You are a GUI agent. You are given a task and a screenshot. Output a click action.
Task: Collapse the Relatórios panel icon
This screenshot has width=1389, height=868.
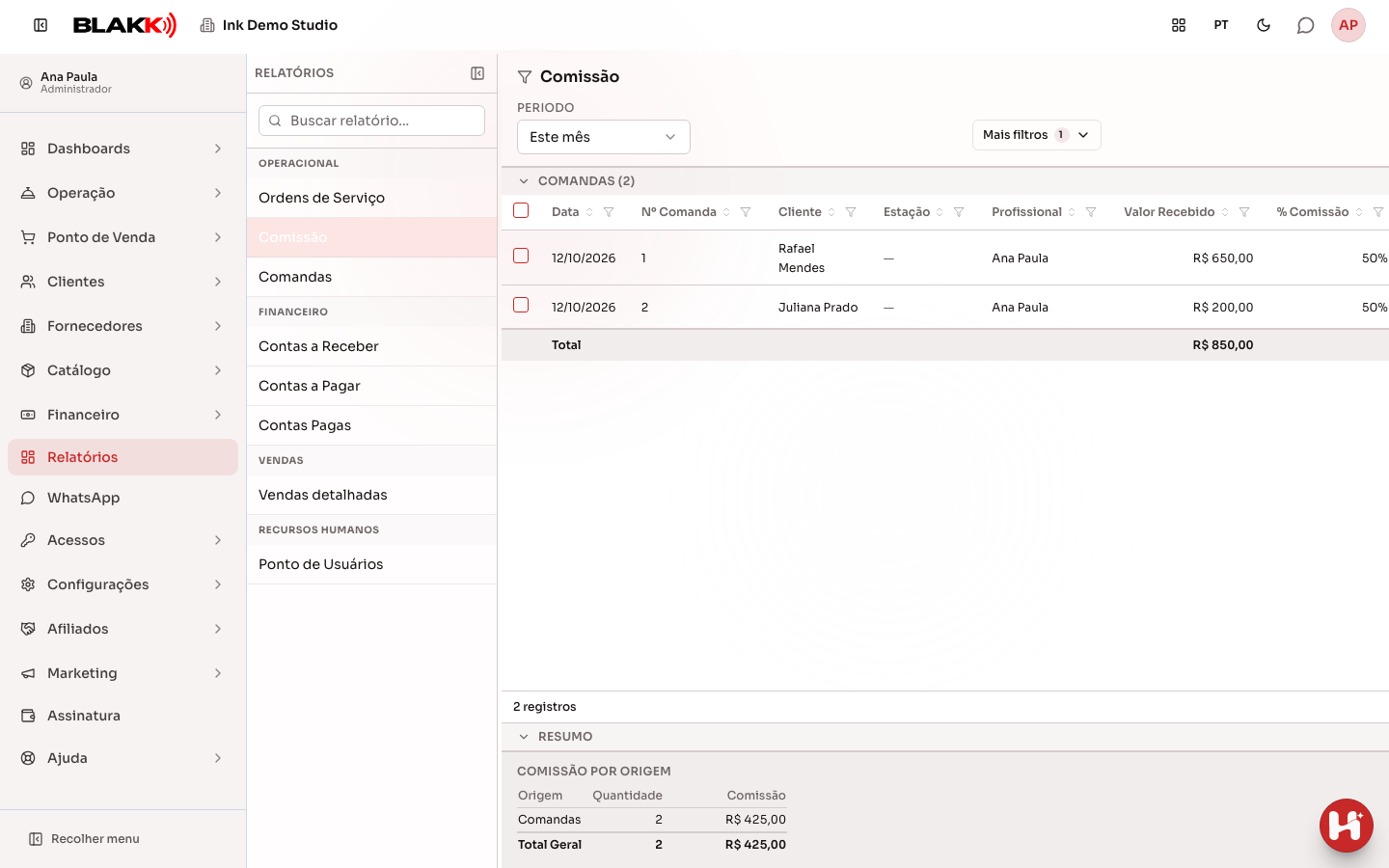point(477,73)
